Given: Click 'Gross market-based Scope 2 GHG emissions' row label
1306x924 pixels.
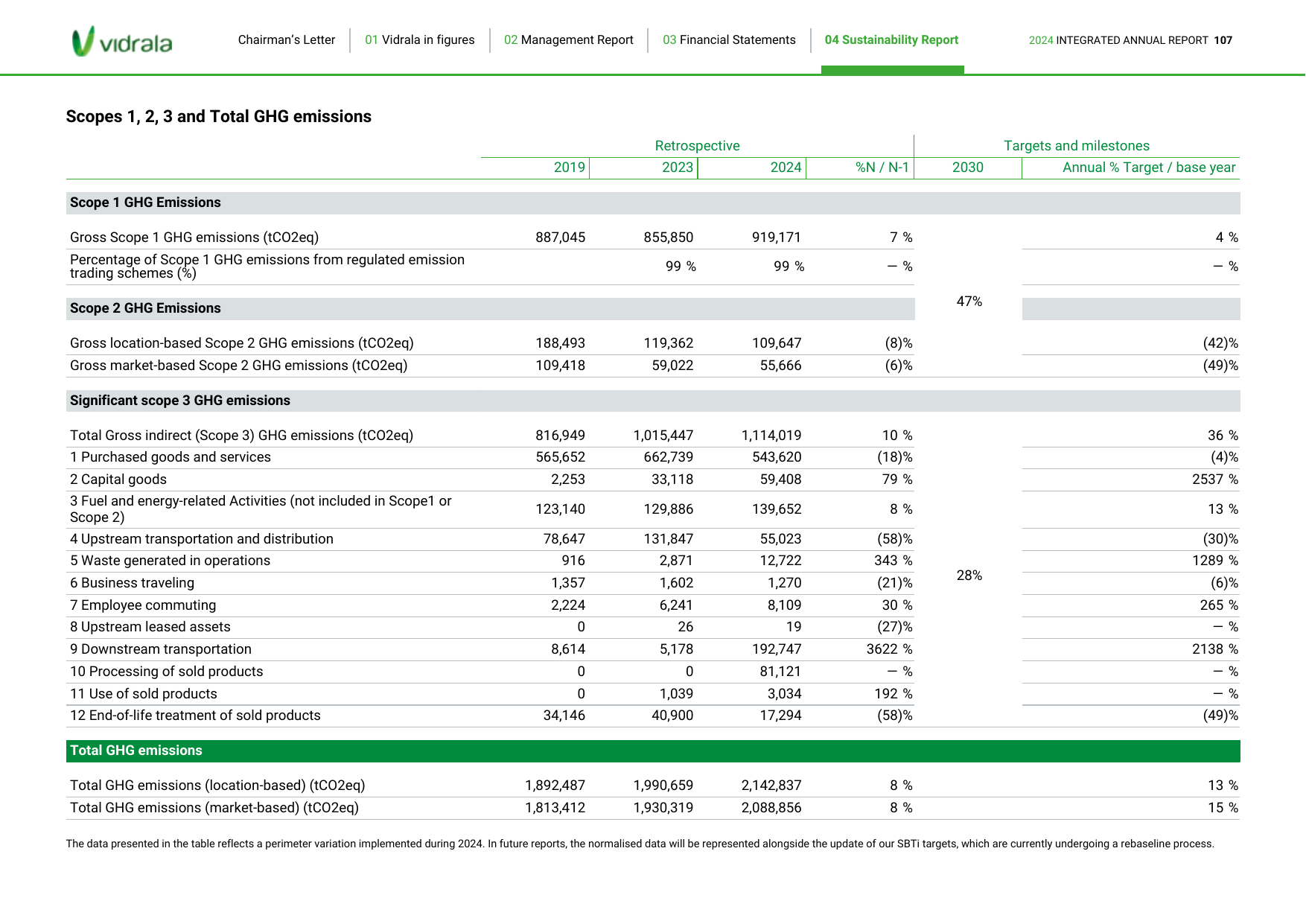Looking at the screenshot, I should (239, 366).
